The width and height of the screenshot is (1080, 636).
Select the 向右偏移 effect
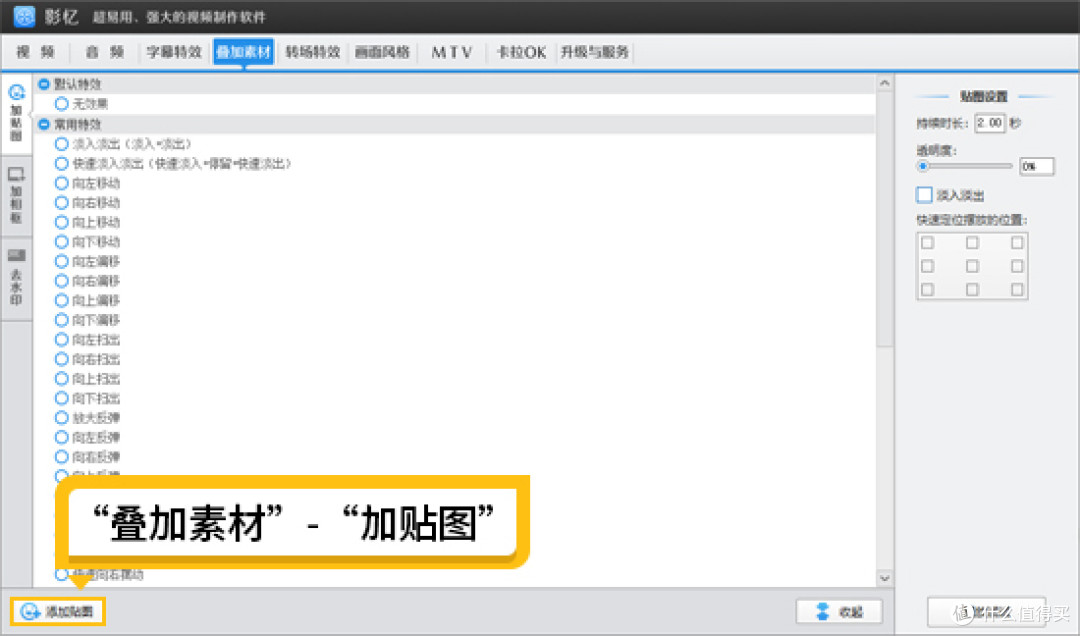(x=61, y=280)
